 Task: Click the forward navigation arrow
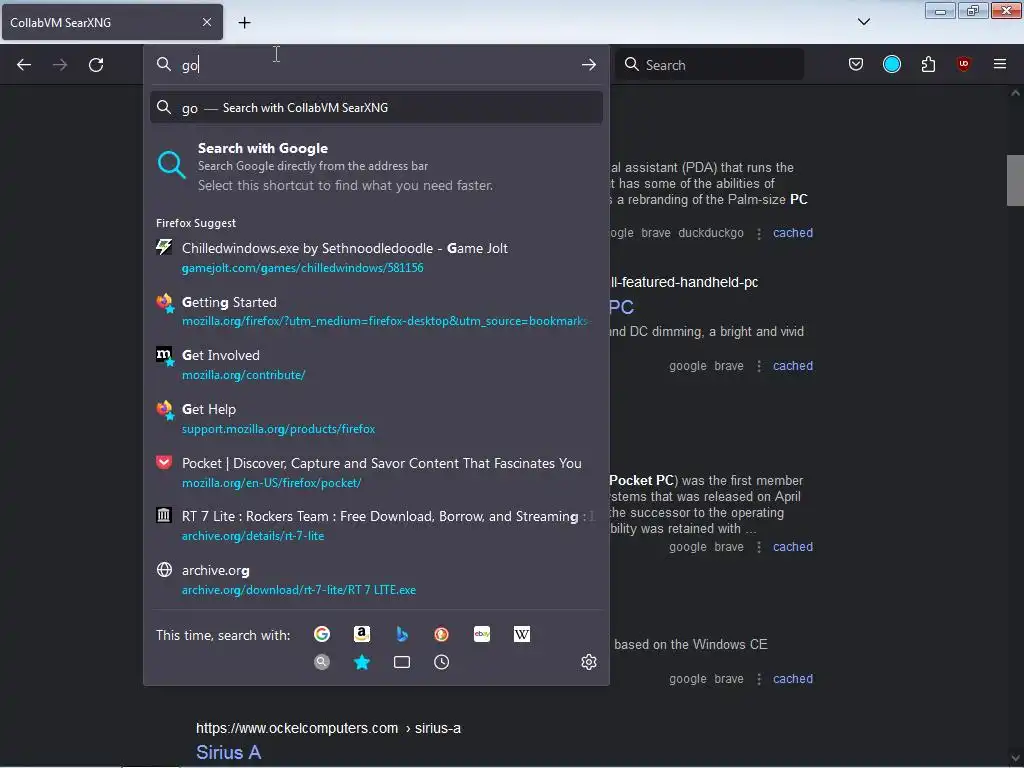(x=59, y=65)
